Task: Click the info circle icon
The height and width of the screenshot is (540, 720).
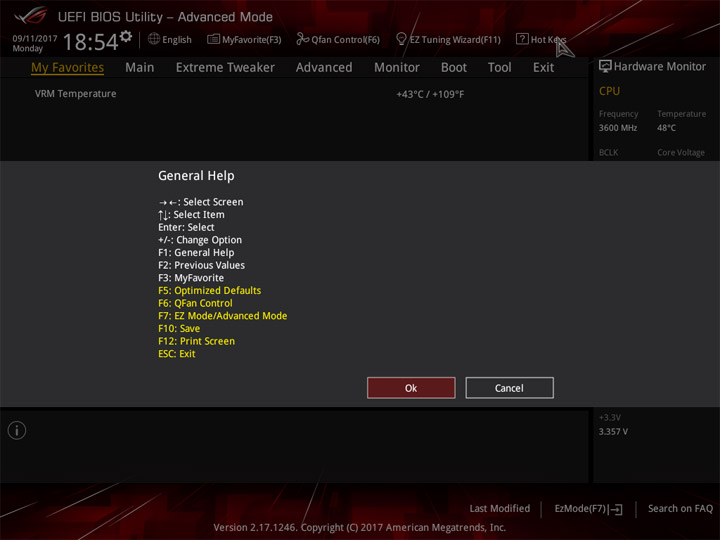Action: tap(17, 430)
